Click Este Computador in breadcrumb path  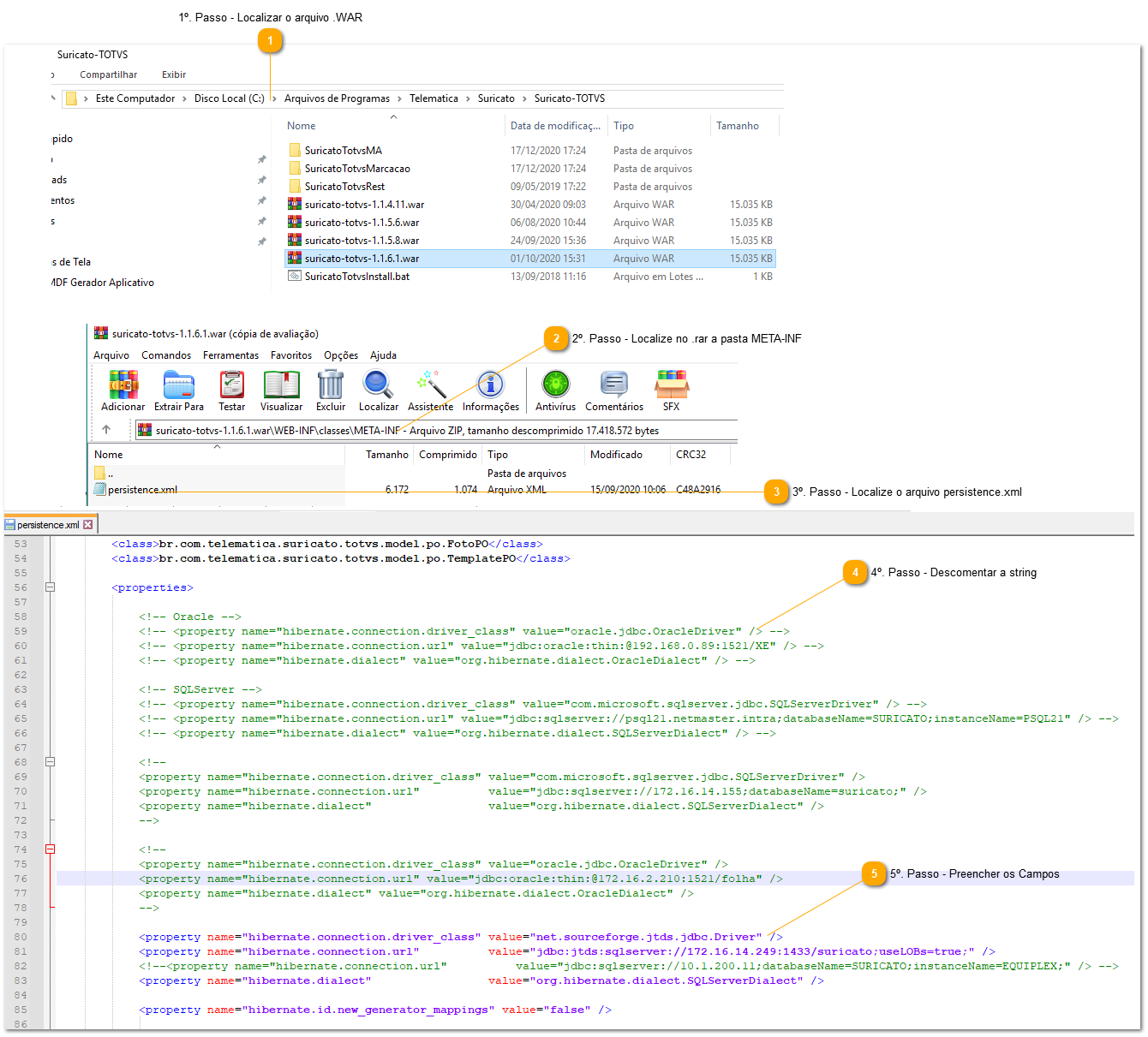[x=135, y=98]
